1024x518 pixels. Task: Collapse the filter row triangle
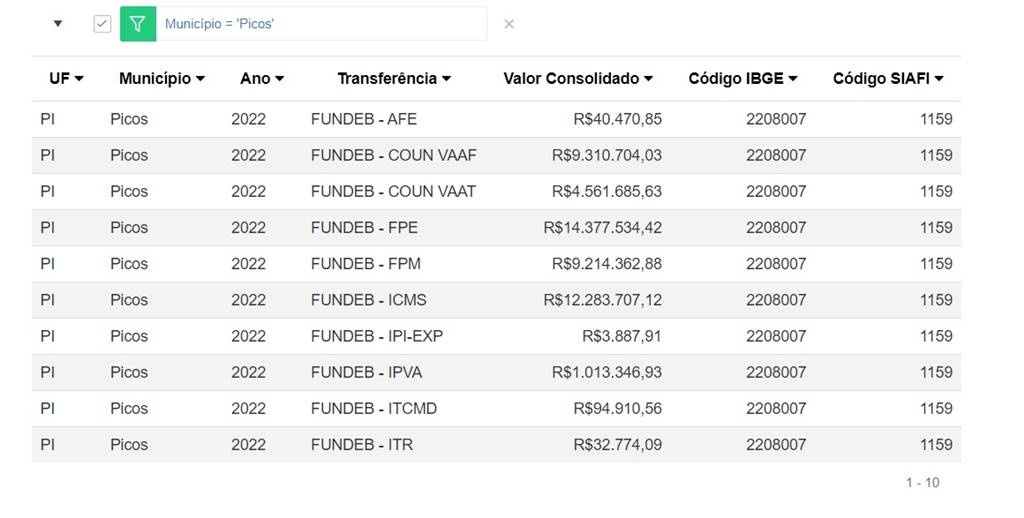click(57, 24)
